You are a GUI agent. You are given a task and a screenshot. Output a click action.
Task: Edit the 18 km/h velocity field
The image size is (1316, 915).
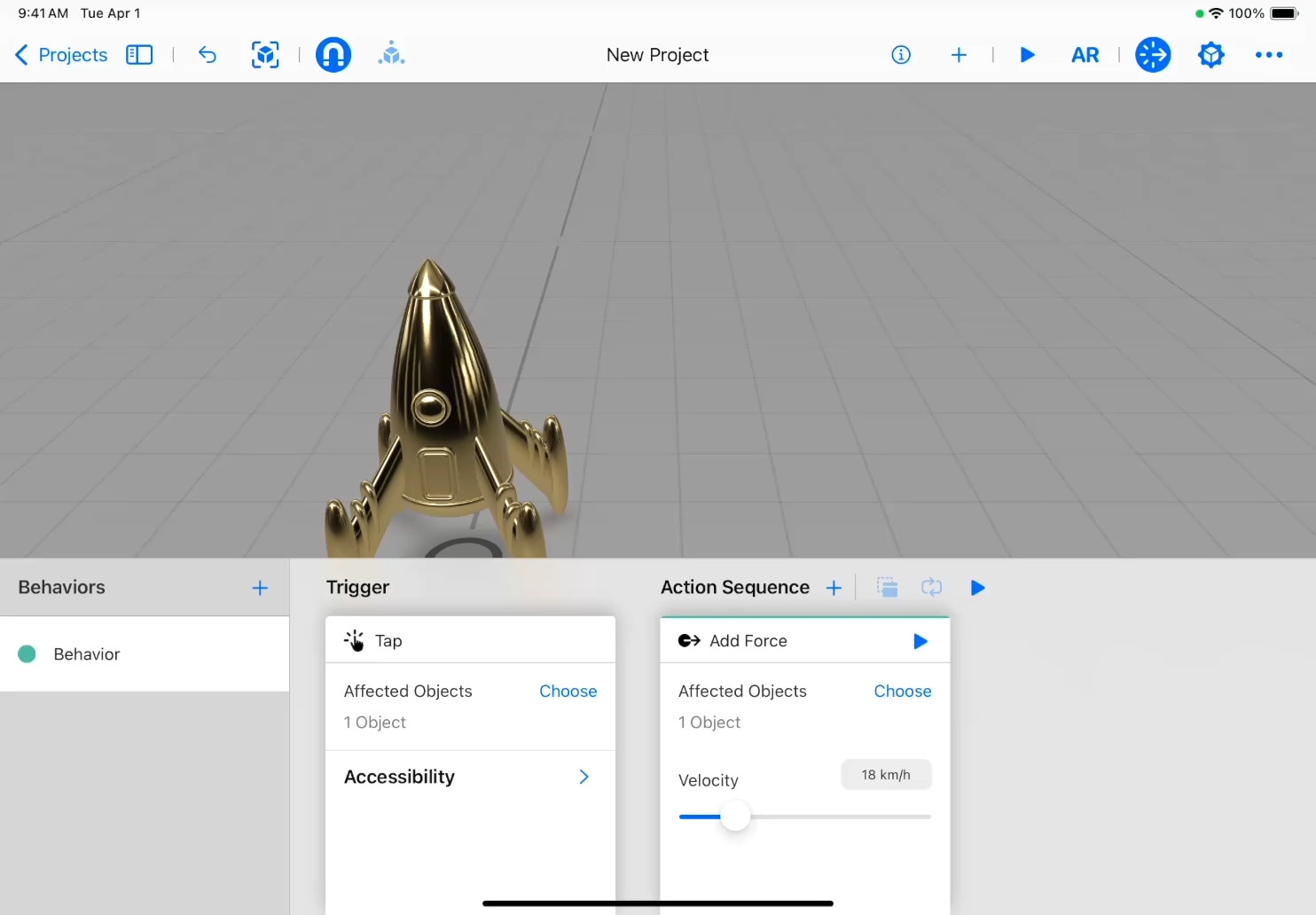click(885, 775)
